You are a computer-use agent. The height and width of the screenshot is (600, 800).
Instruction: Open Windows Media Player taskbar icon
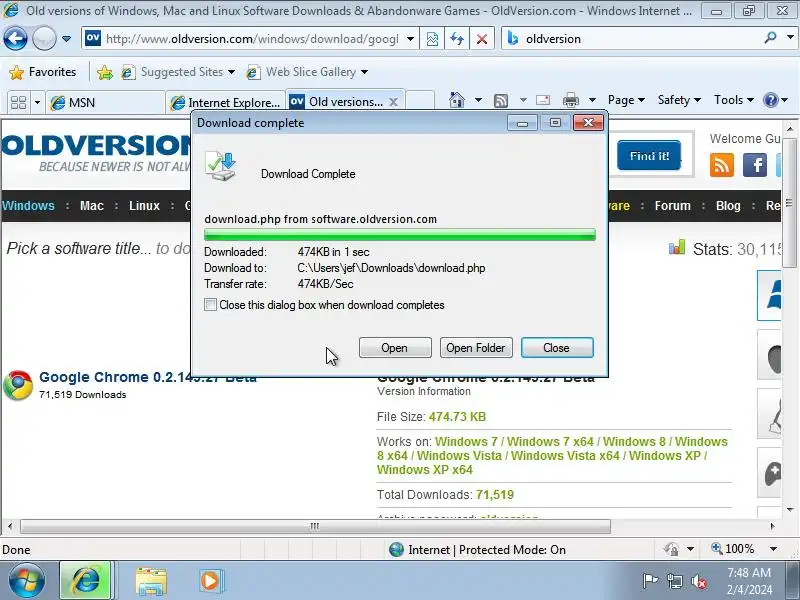tap(210, 581)
